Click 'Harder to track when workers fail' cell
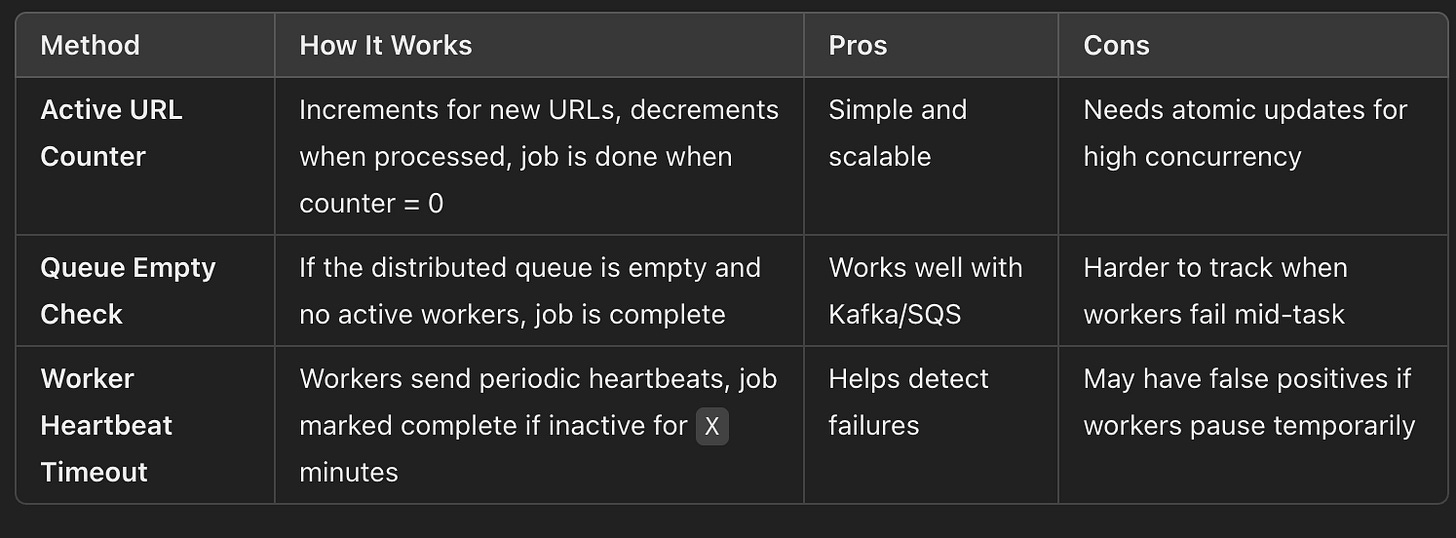This screenshot has width=1456, height=538. click(1253, 291)
